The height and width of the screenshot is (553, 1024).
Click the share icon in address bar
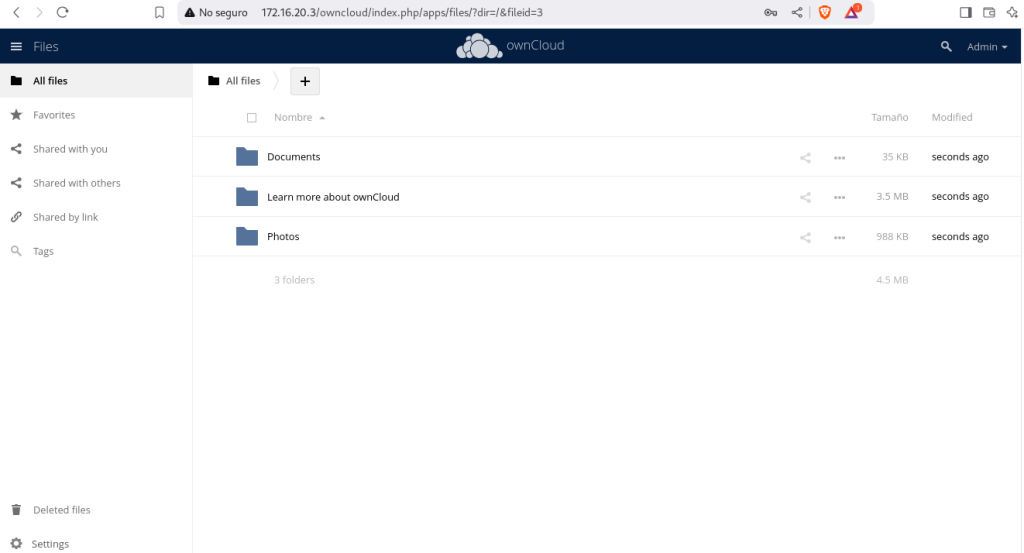coord(797,12)
